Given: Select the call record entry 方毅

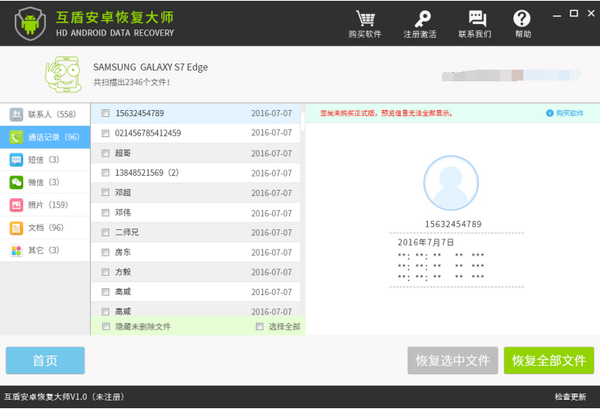Looking at the screenshot, I should pos(196,272).
